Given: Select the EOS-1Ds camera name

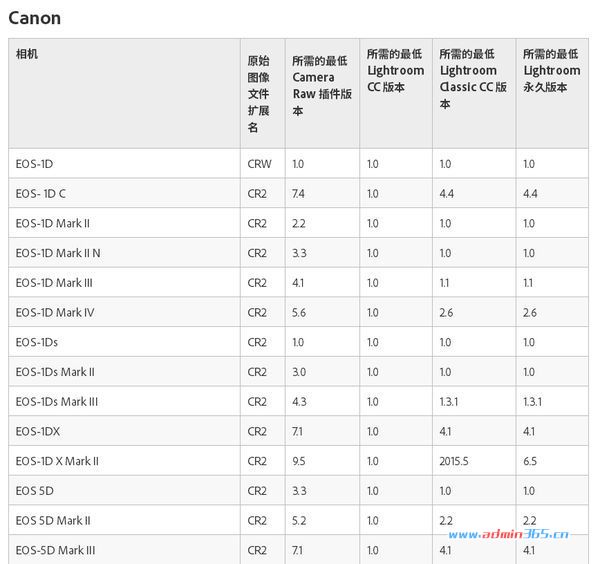Looking at the screenshot, I should tap(37, 342).
